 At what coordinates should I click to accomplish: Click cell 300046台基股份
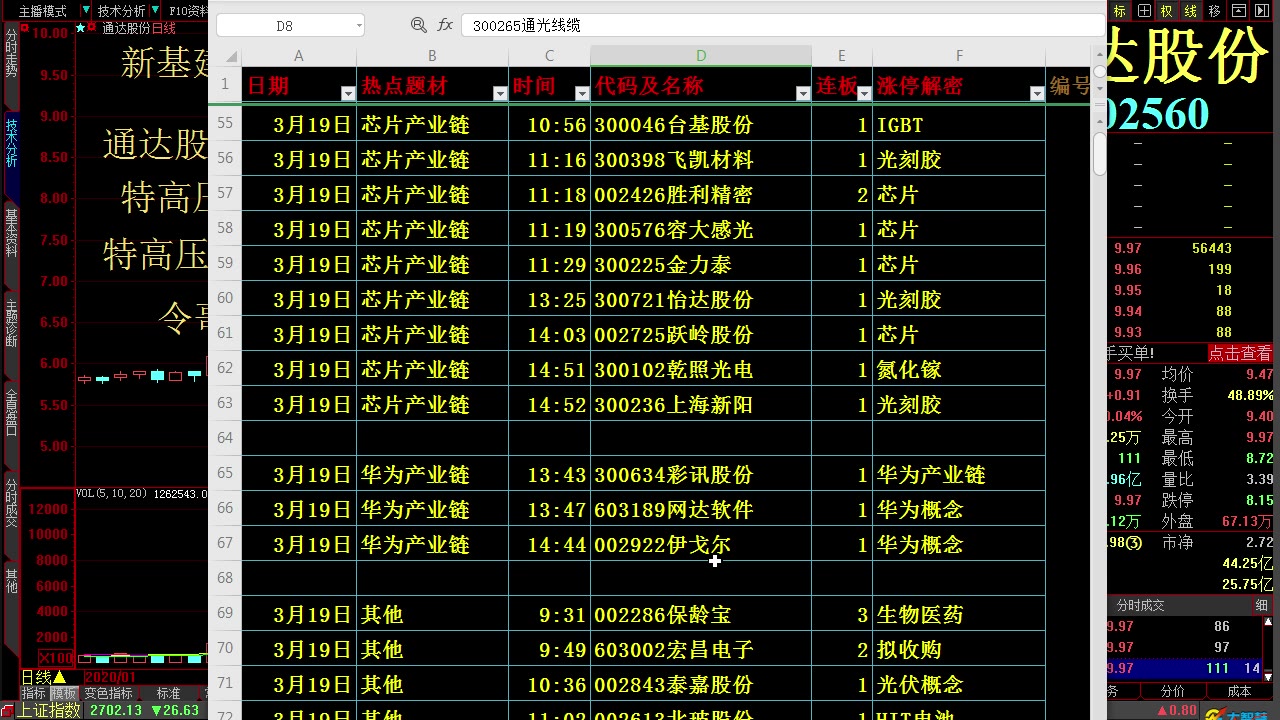tap(701, 125)
